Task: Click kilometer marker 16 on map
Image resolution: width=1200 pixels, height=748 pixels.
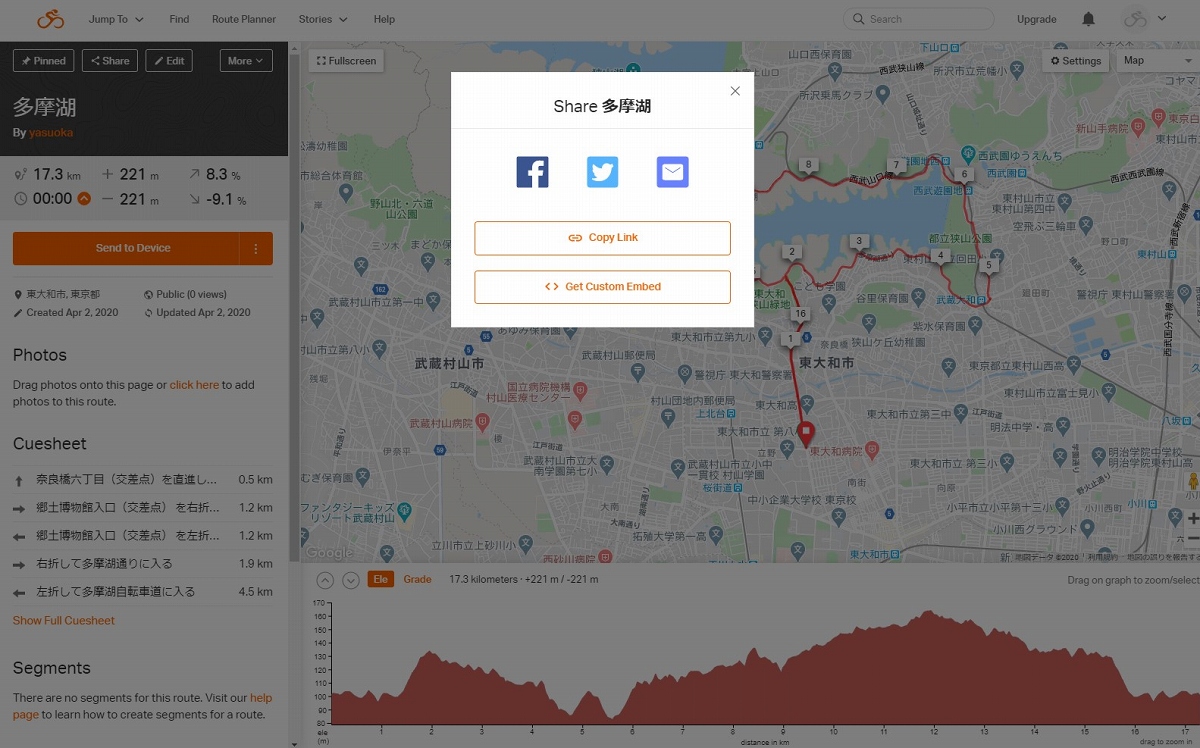Action: click(x=799, y=315)
